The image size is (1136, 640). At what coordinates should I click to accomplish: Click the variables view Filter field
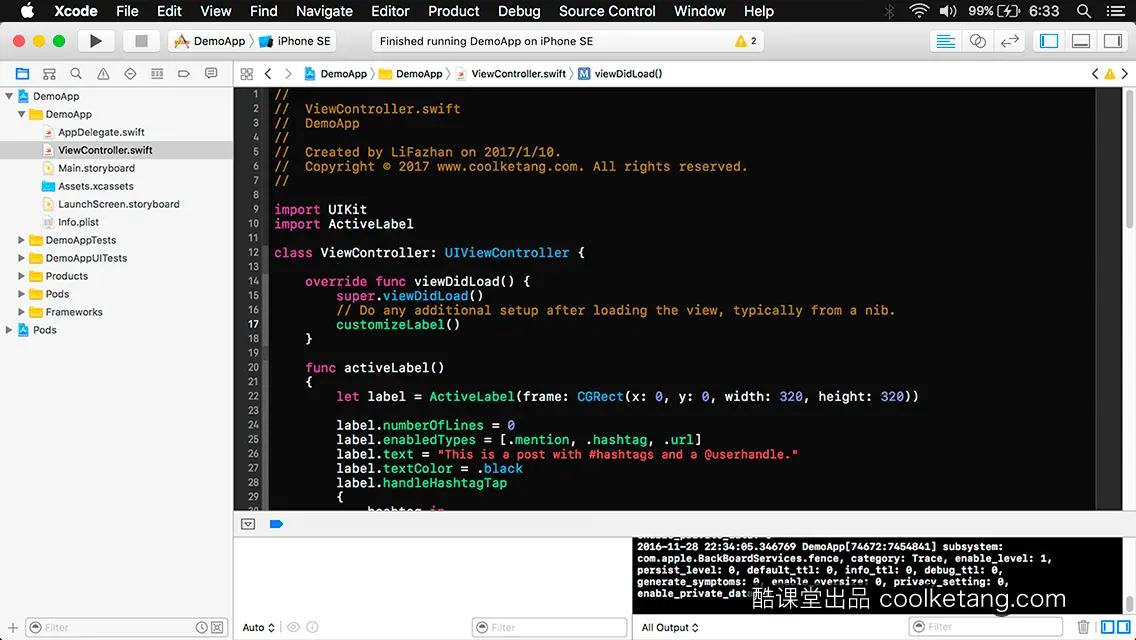[x=549, y=627]
